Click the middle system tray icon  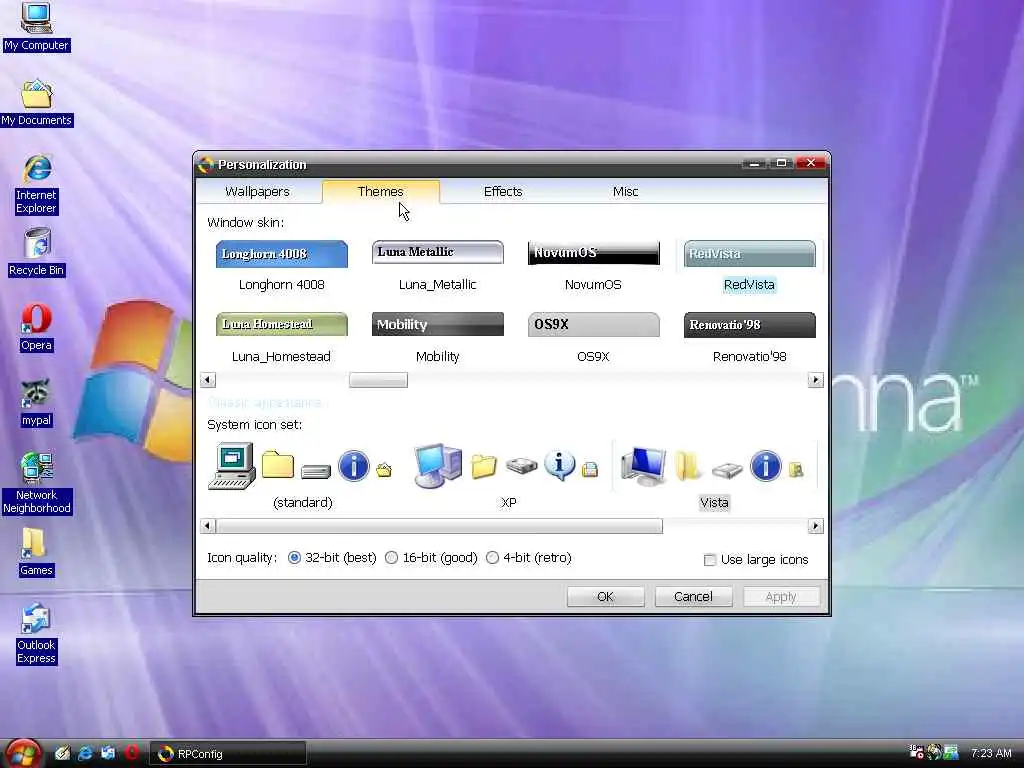click(x=934, y=752)
